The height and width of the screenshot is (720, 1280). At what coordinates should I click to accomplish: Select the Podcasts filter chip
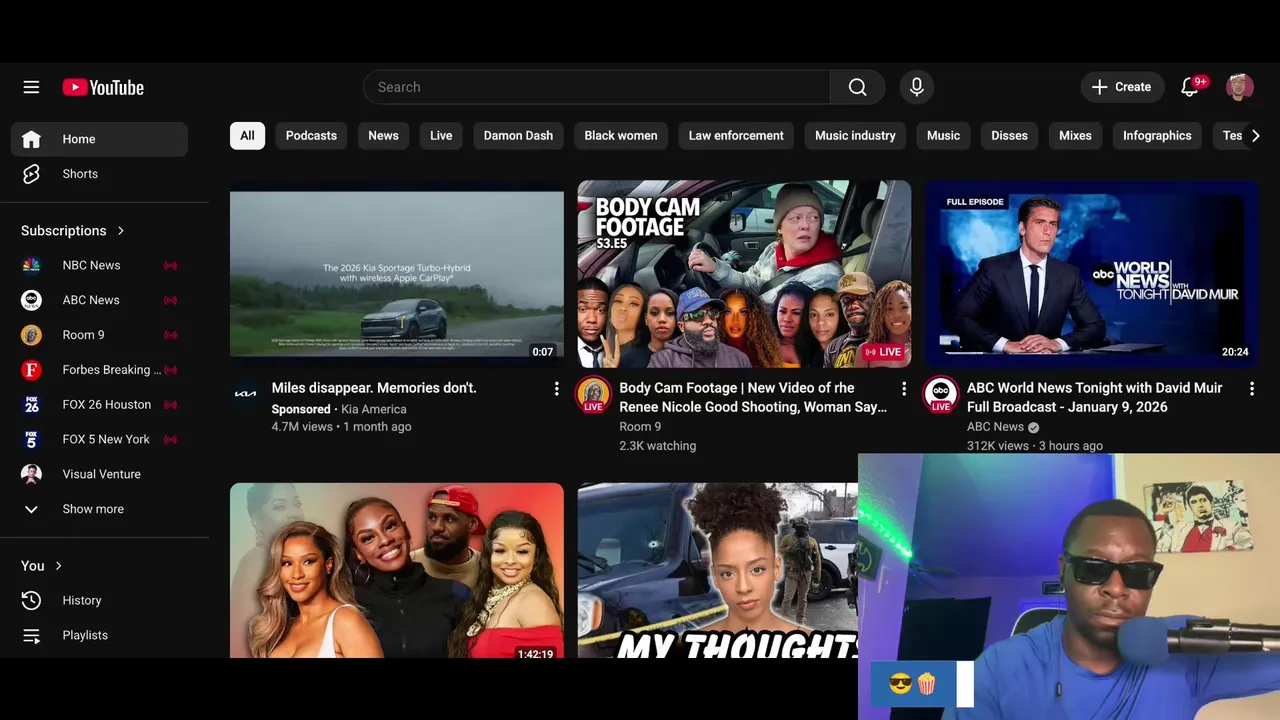pyautogui.click(x=311, y=136)
